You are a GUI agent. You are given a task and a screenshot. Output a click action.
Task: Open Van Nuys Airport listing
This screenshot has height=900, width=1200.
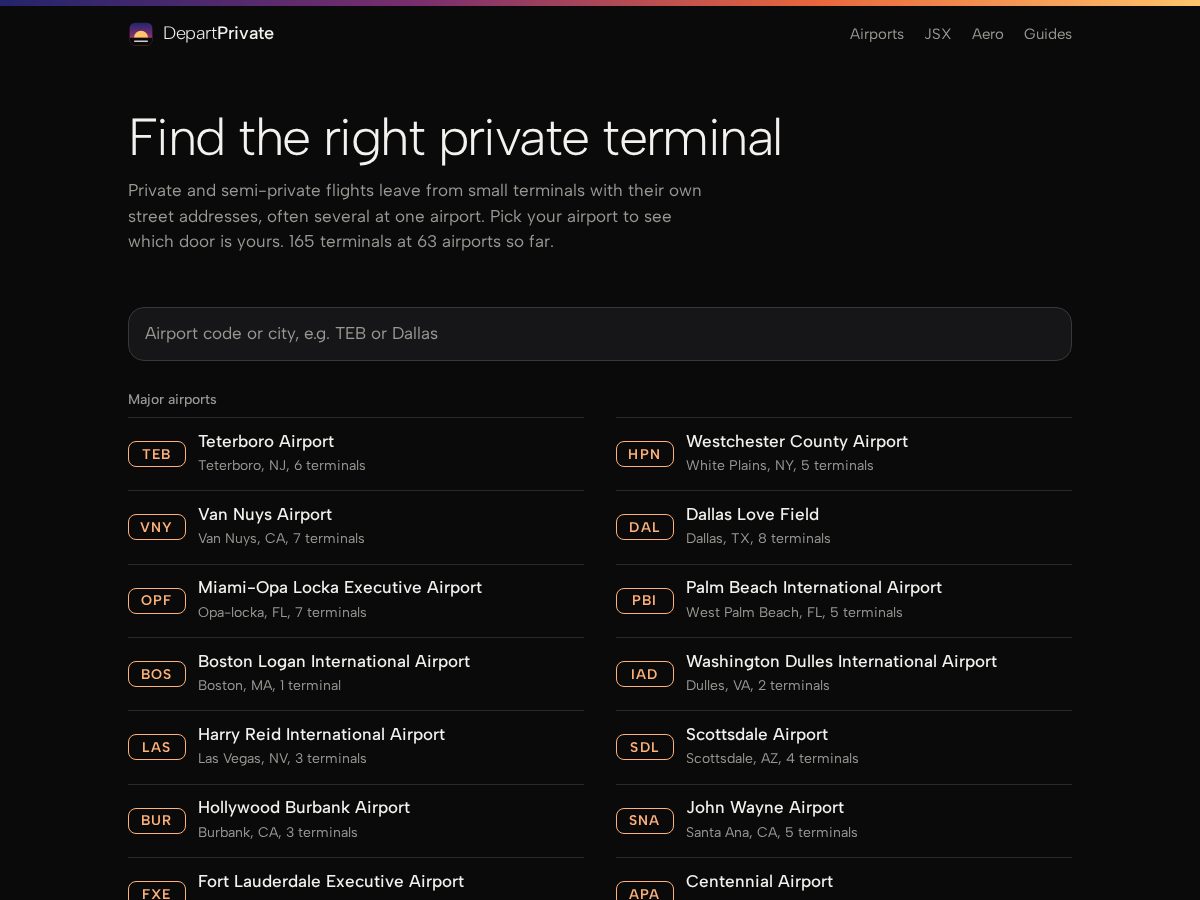tap(356, 527)
